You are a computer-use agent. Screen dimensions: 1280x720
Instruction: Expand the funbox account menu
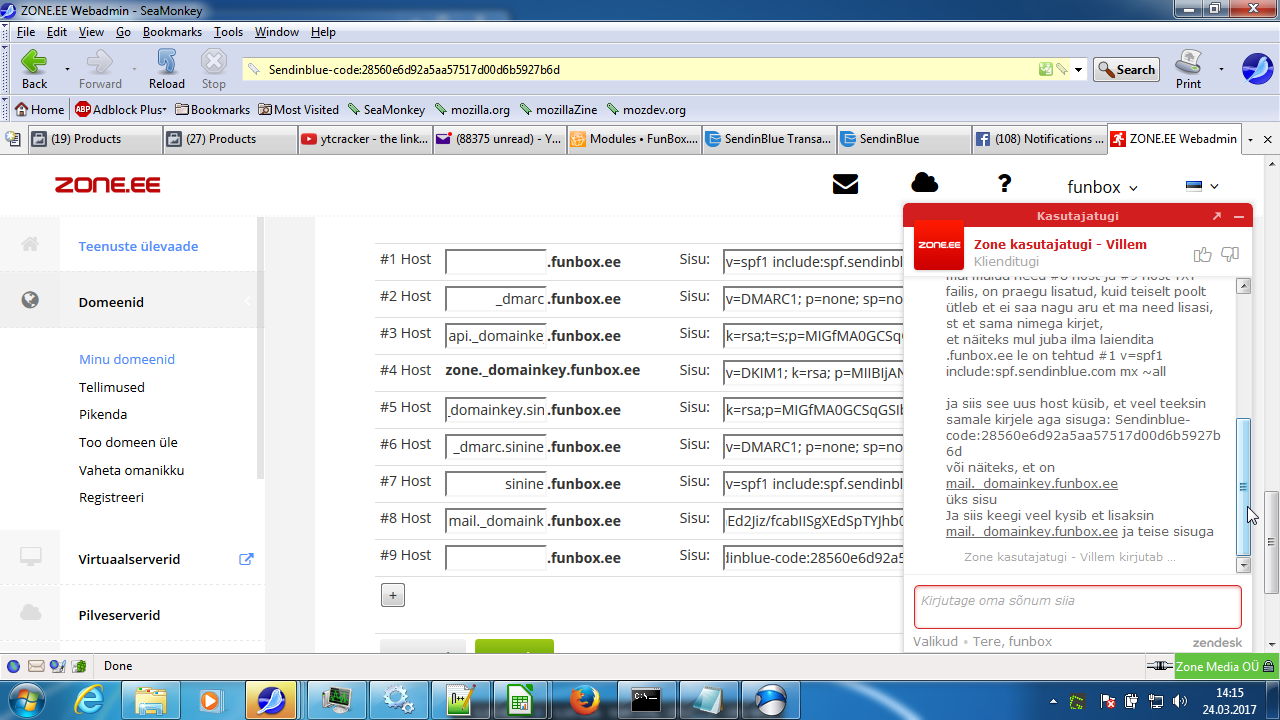click(x=1103, y=187)
